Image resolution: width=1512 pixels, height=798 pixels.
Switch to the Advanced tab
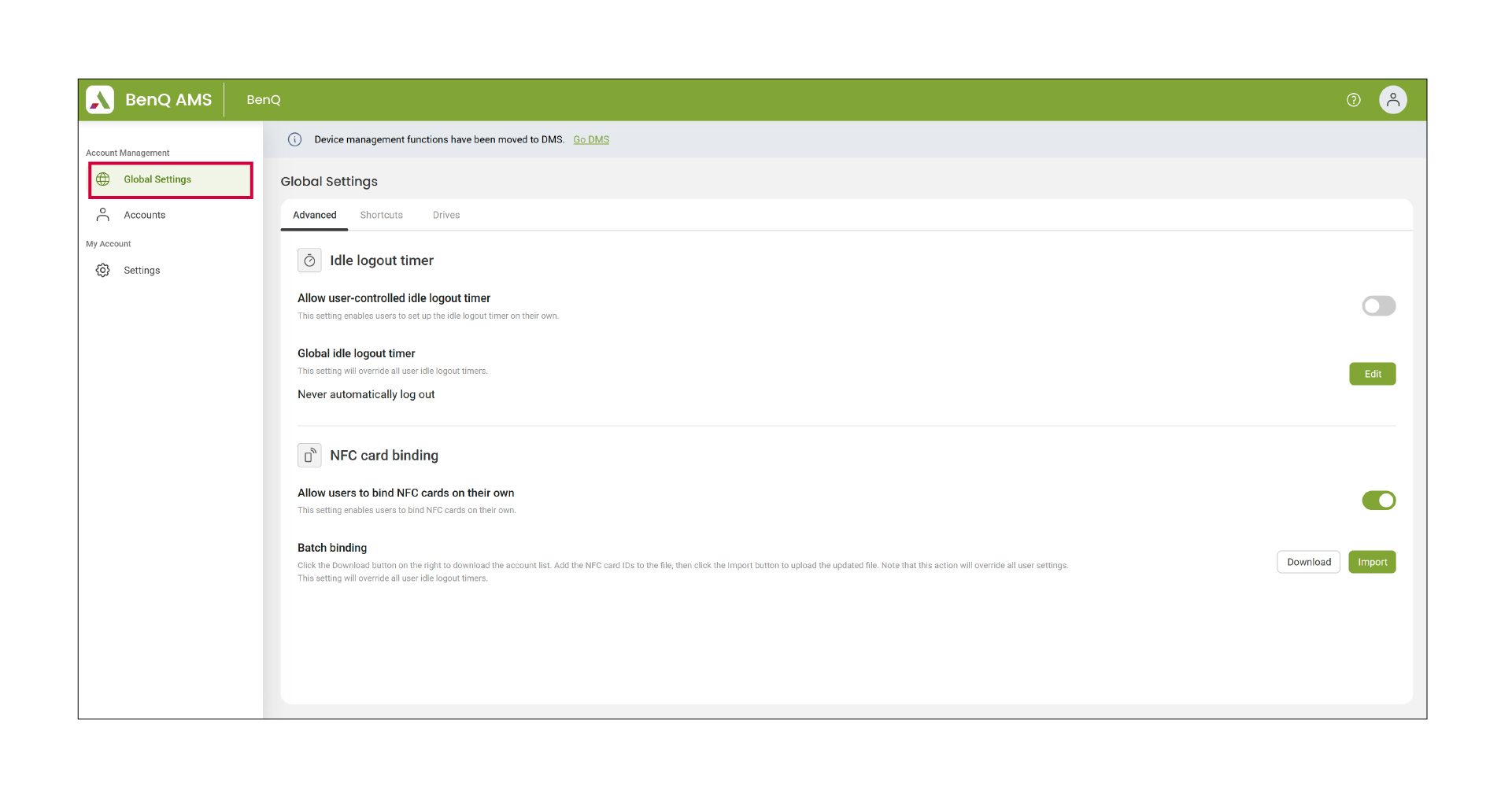coord(315,215)
